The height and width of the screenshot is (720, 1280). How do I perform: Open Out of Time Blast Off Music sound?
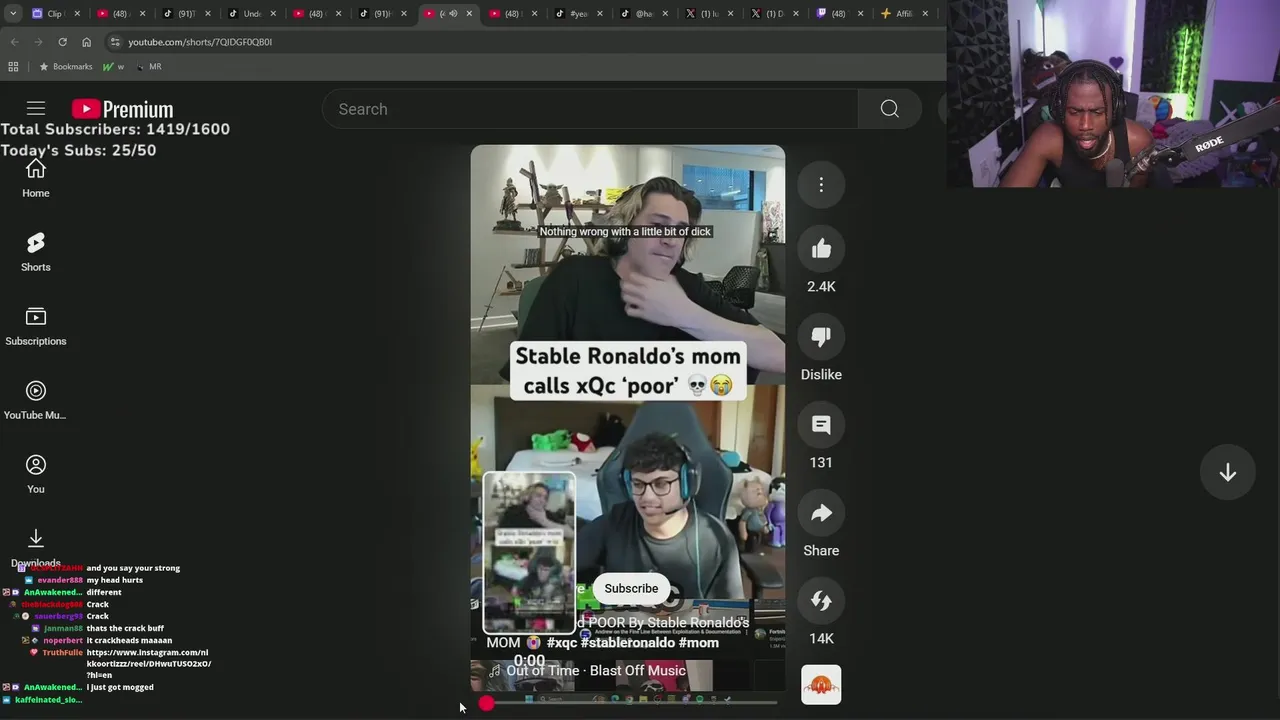(x=587, y=671)
